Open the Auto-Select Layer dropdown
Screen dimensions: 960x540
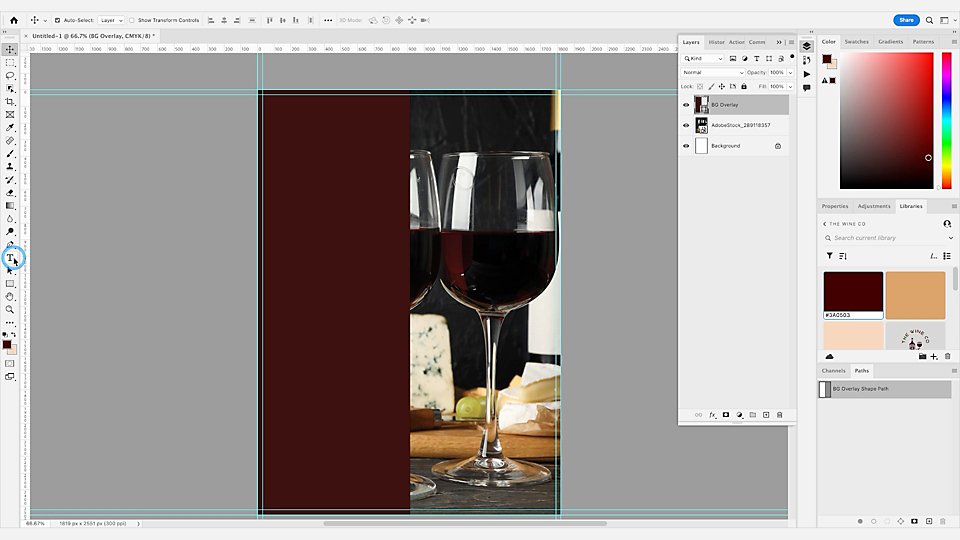[111, 20]
